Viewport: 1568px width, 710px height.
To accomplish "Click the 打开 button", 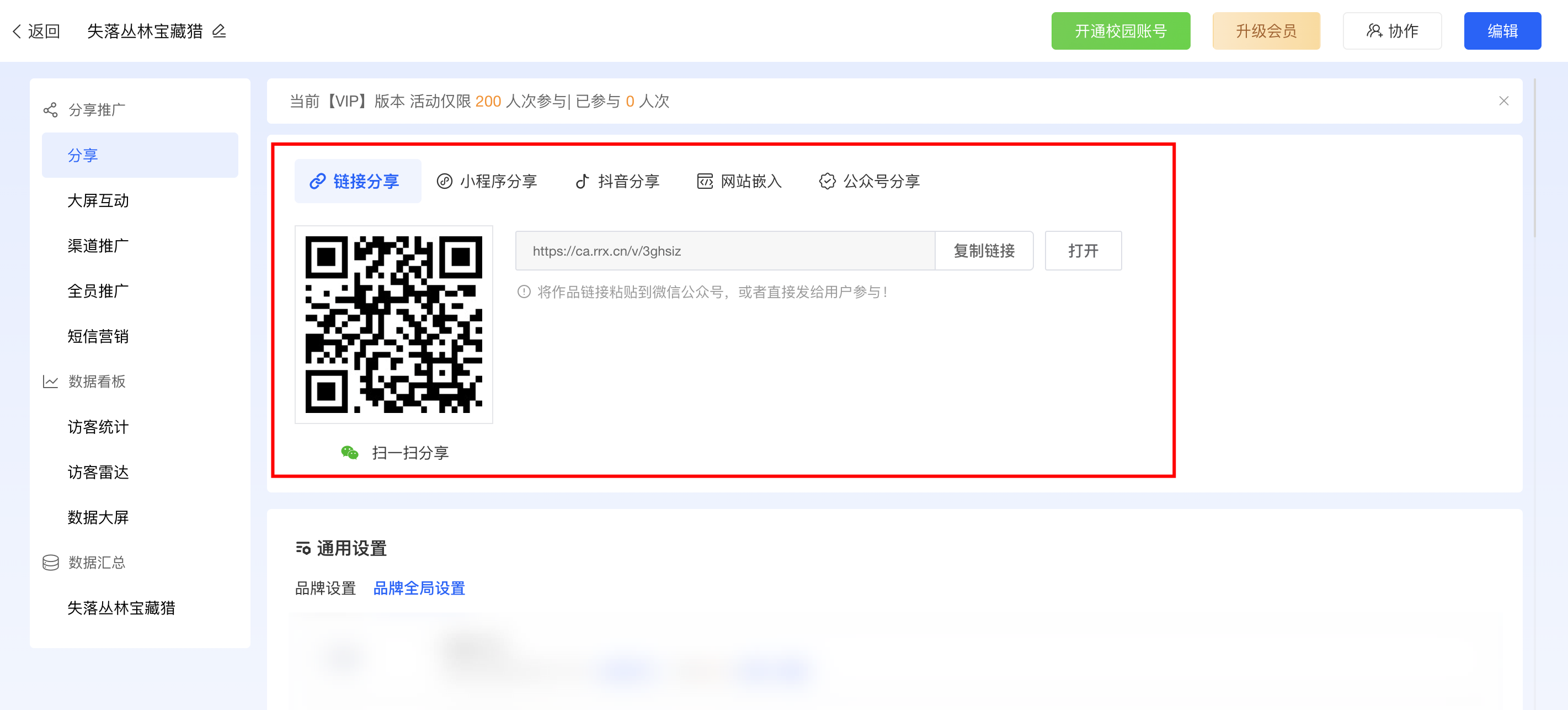I will tap(1083, 251).
